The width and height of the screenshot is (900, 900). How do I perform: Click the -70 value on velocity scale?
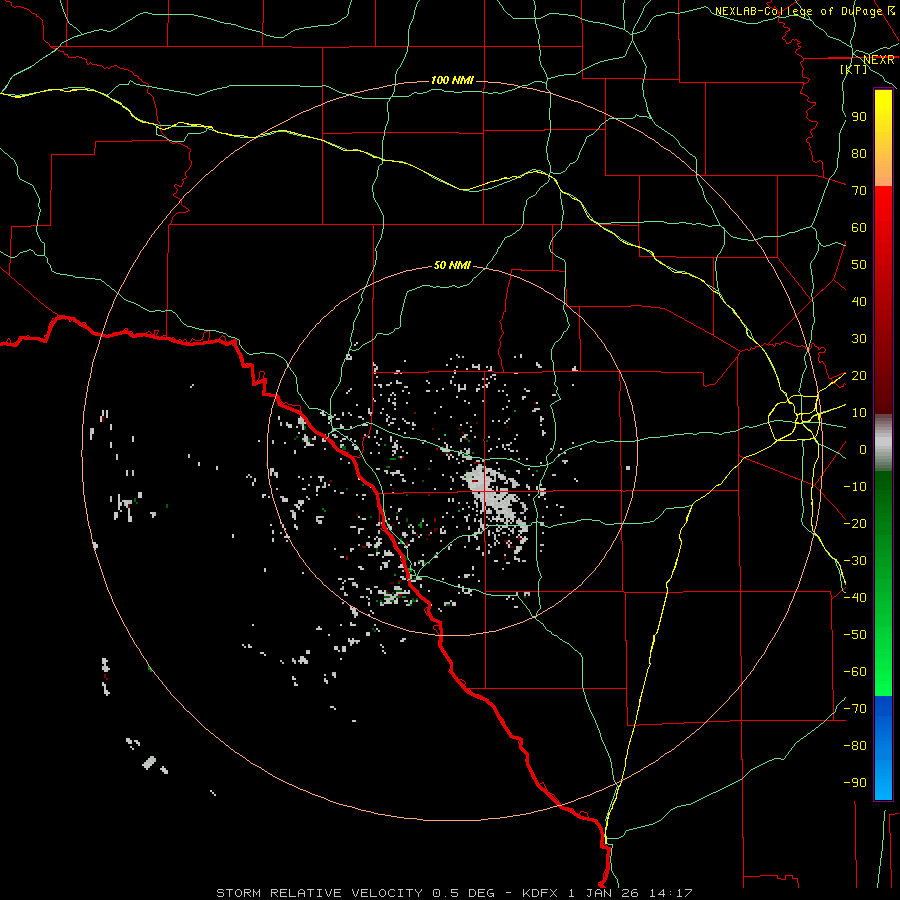855,709
